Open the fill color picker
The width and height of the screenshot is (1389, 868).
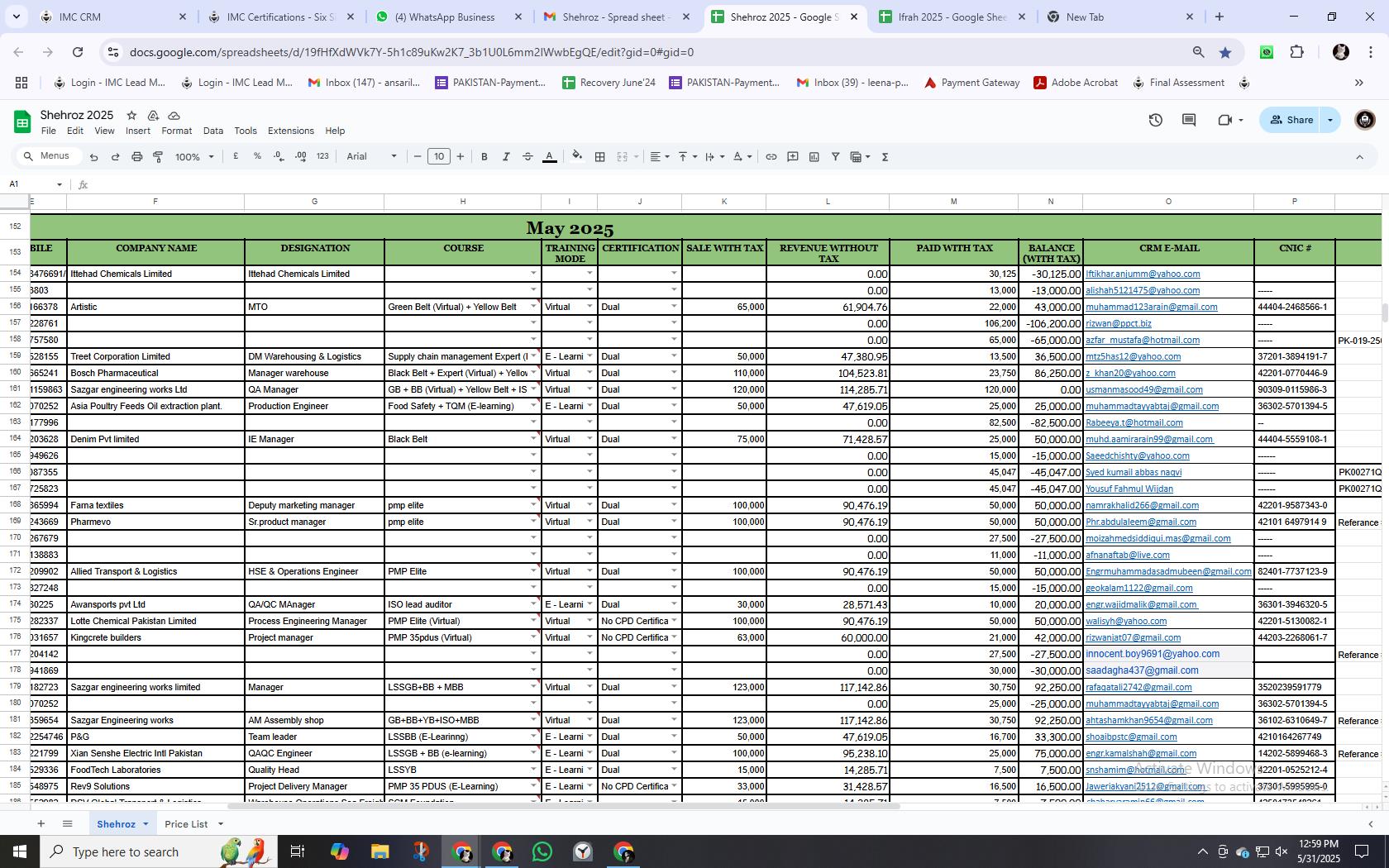[x=577, y=156]
